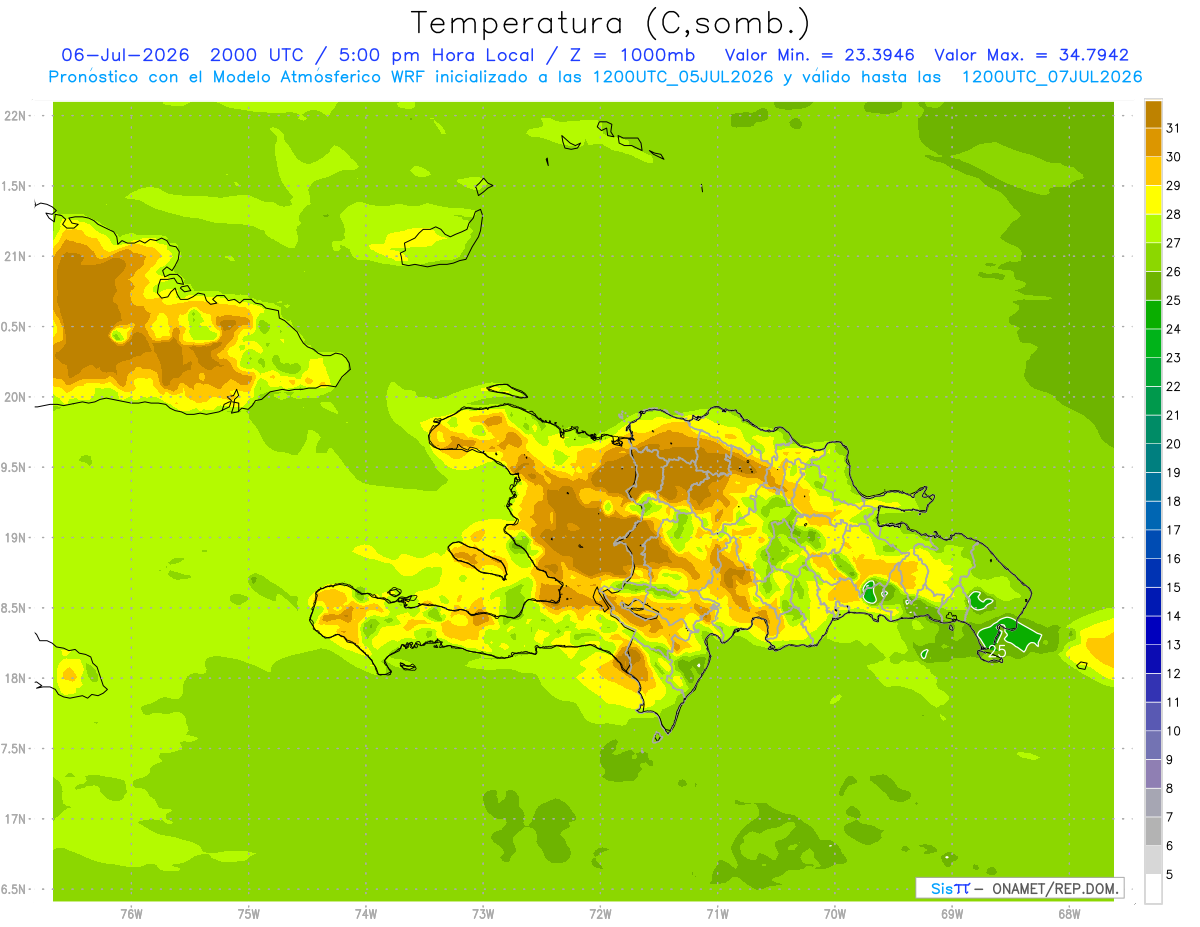Select the "Z = 1000mb" level text
1200x927 pixels.
[x=629, y=55]
